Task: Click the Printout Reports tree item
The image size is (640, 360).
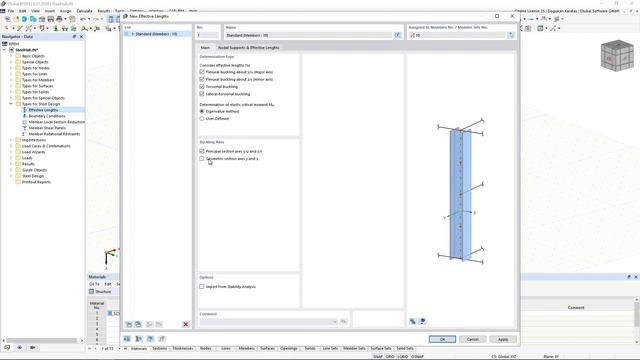Action: pos(36,182)
